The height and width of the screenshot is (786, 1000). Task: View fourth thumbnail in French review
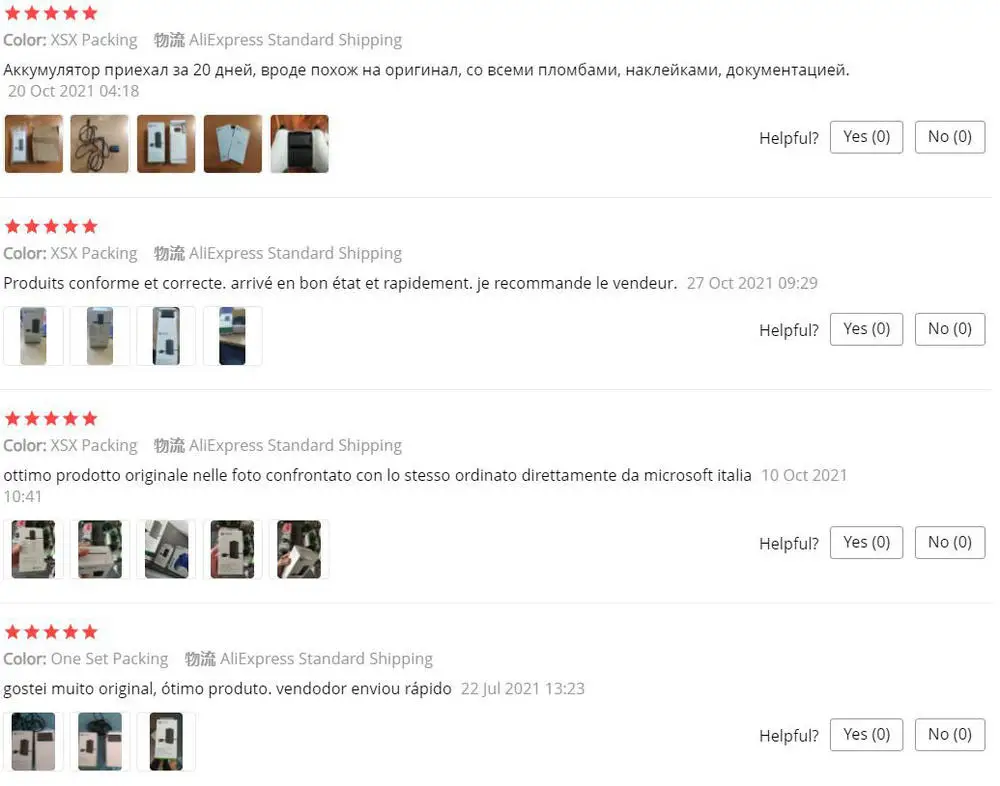point(233,336)
